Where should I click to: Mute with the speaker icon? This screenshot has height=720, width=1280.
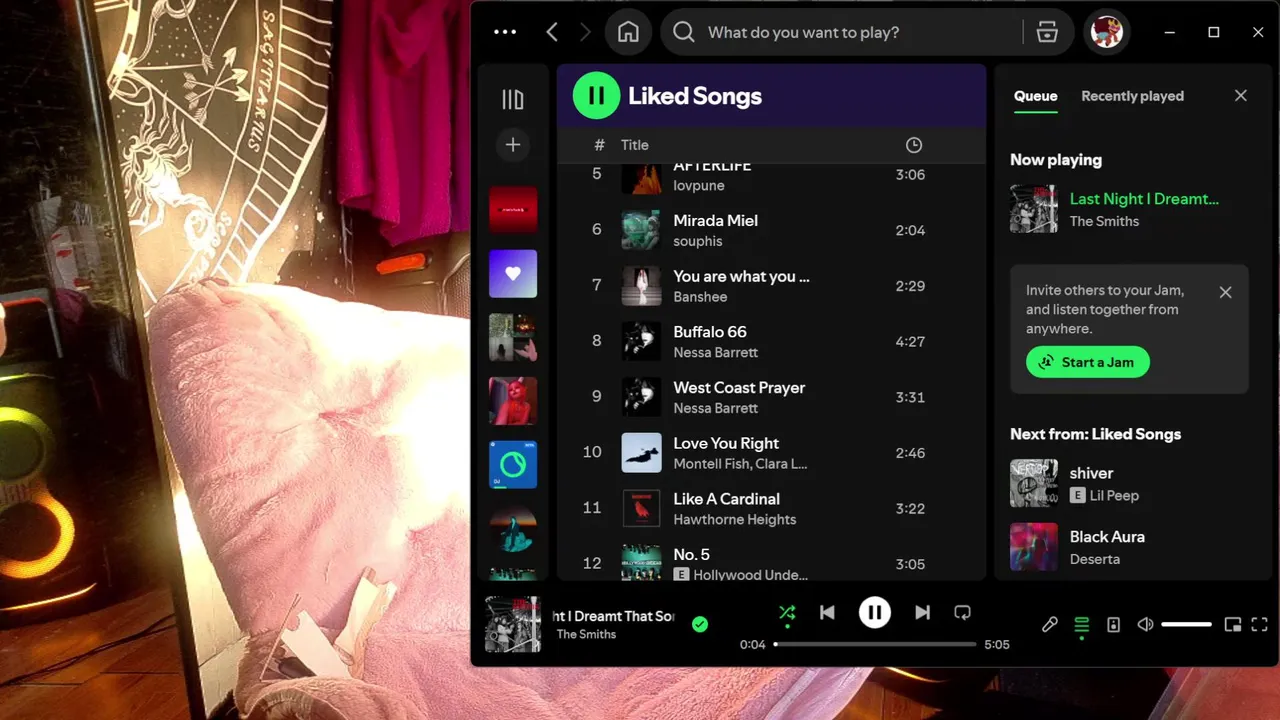[x=1145, y=624]
